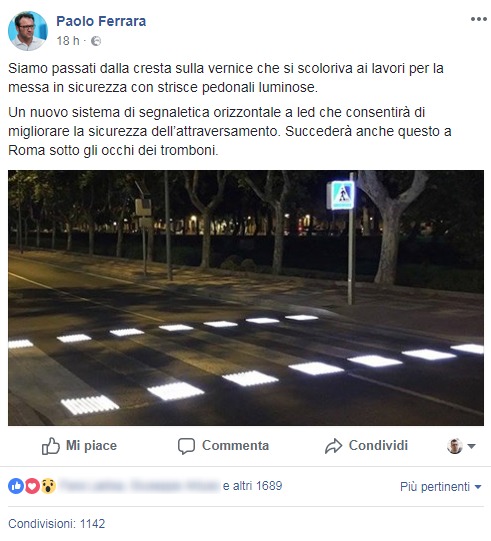
Task: Click the red heart reaction icon
Action: click(32, 486)
